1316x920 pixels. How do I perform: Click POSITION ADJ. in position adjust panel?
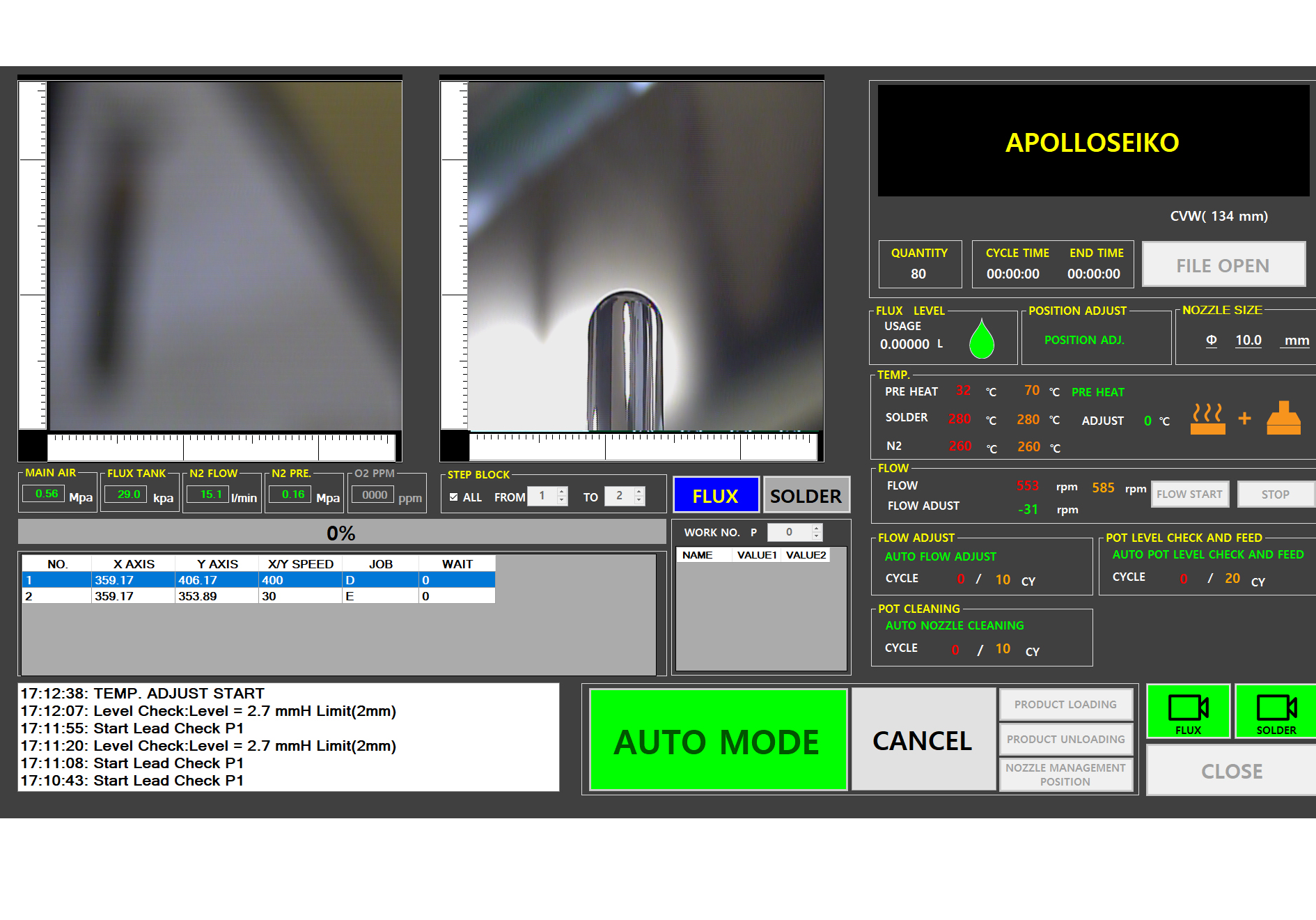click(1083, 340)
